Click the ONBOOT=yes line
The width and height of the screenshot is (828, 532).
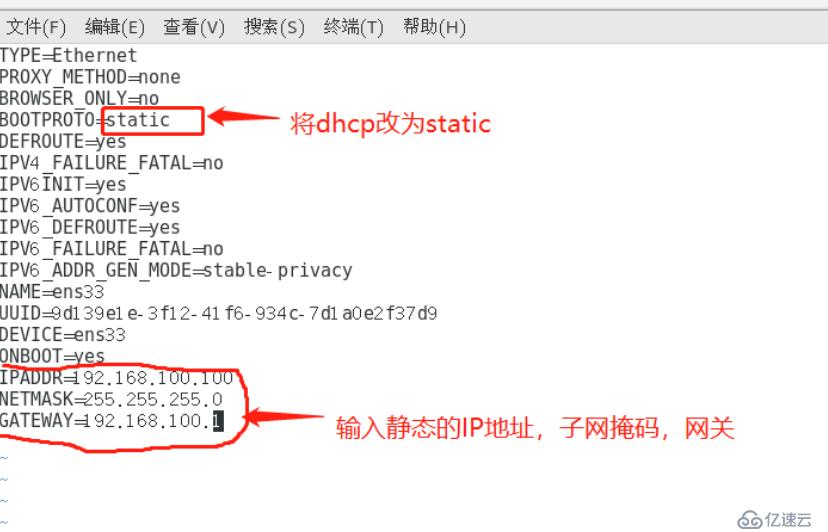coord(52,357)
